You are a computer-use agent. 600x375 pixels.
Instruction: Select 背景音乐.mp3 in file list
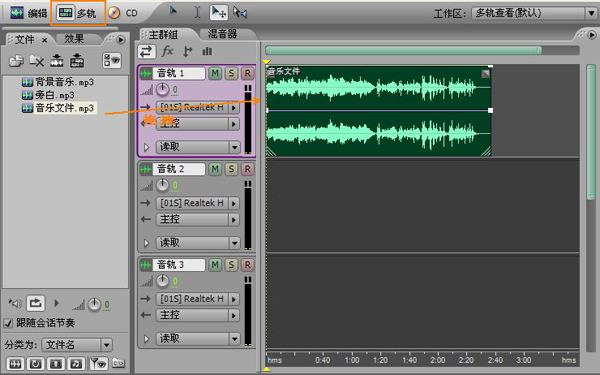(58, 82)
